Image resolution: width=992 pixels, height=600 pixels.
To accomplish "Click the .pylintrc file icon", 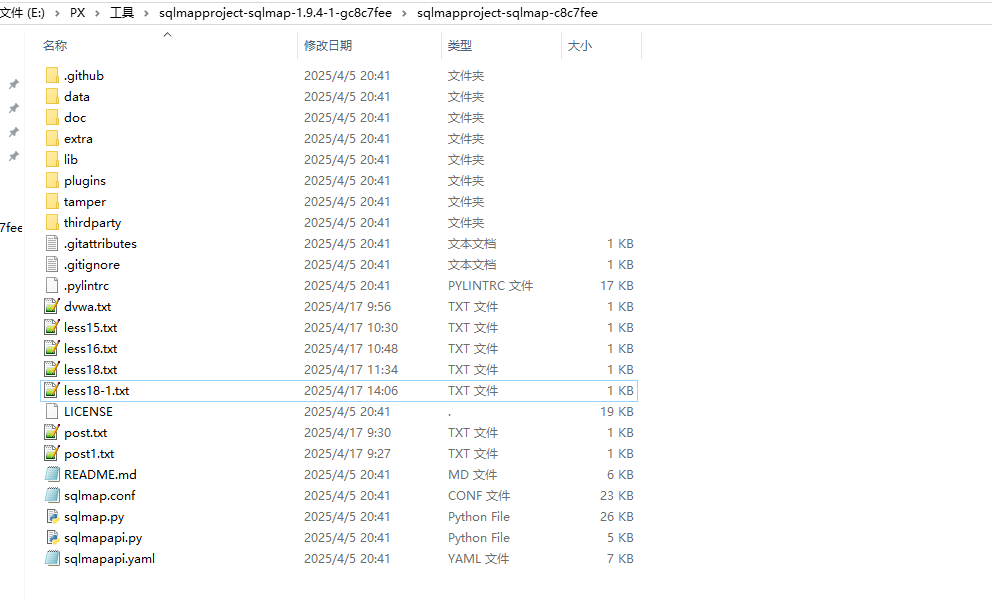I will [x=52, y=285].
